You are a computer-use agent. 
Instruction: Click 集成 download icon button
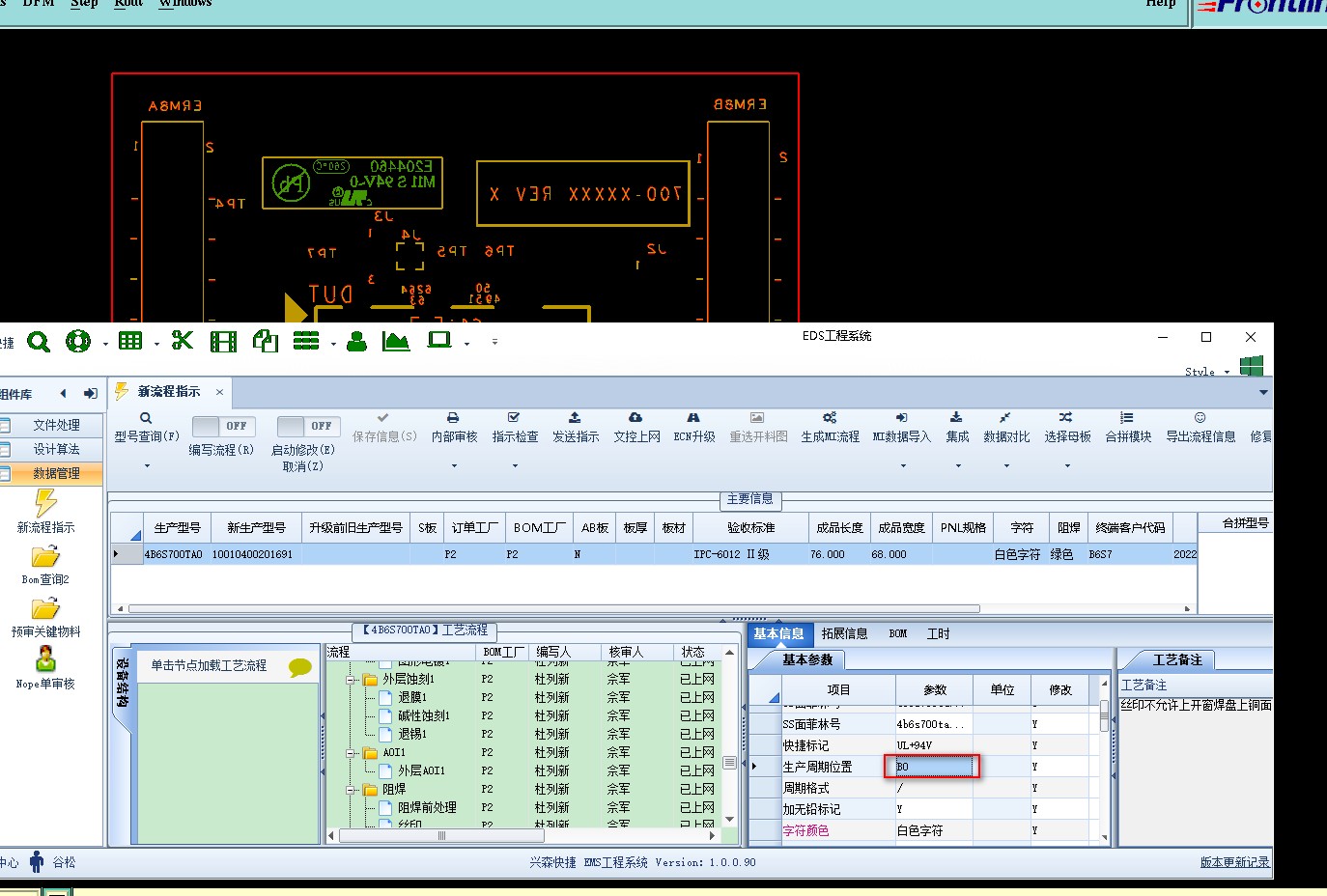tap(957, 428)
